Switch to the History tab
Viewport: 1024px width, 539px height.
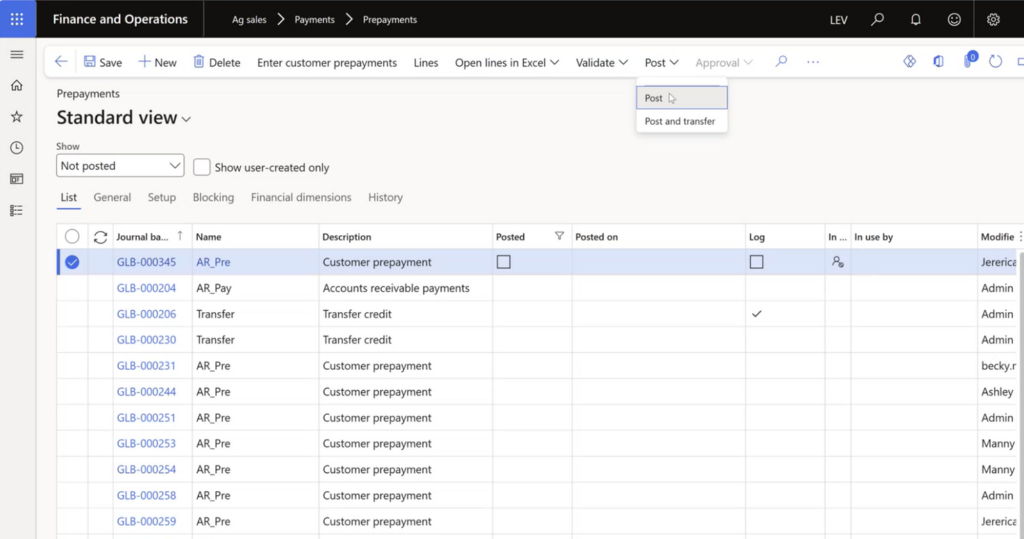(x=385, y=197)
